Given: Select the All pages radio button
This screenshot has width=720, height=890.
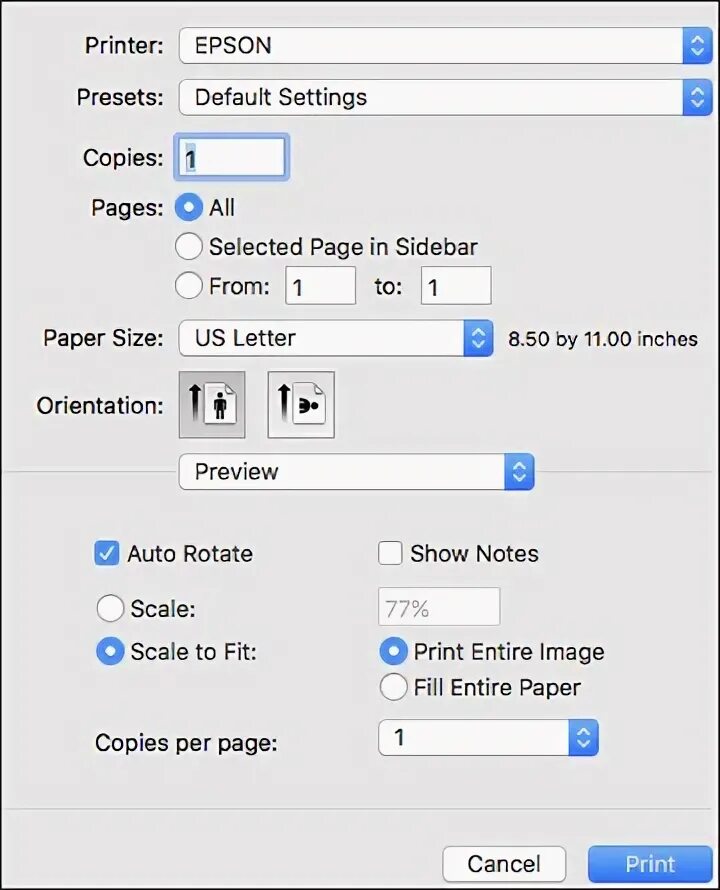Looking at the screenshot, I should pyautogui.click(x=188, y=208).
